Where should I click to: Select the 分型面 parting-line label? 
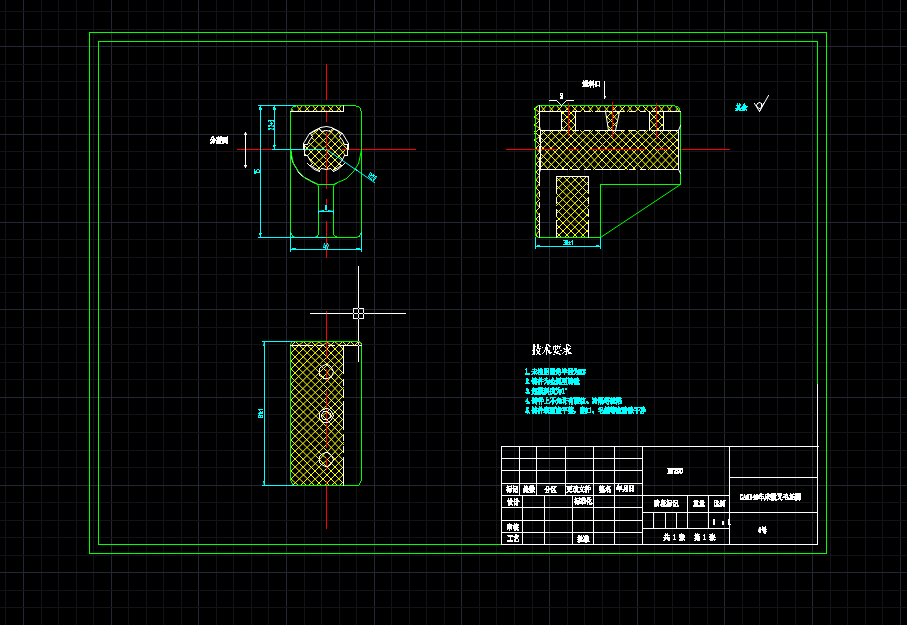(219, 140)
